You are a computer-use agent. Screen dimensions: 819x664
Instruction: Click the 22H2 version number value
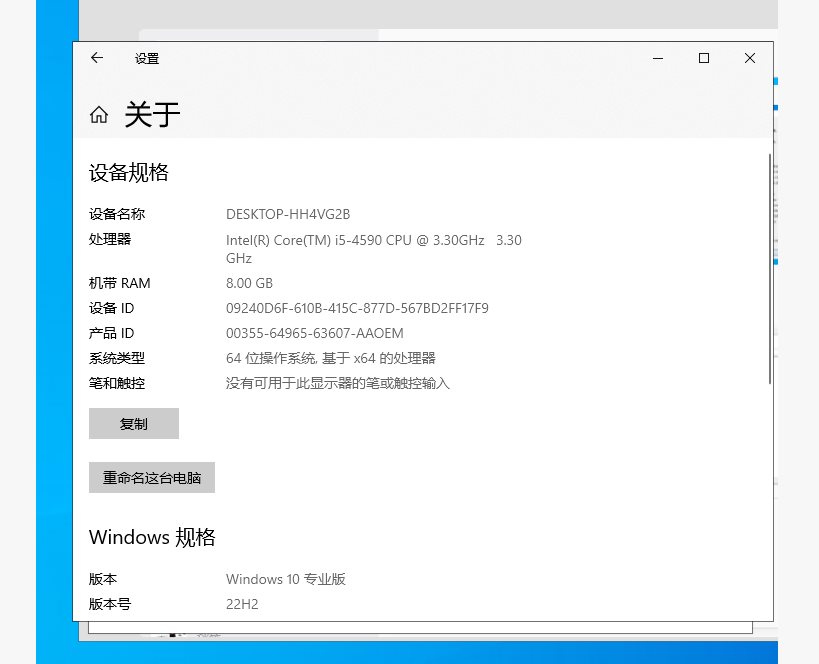[242, 604]
